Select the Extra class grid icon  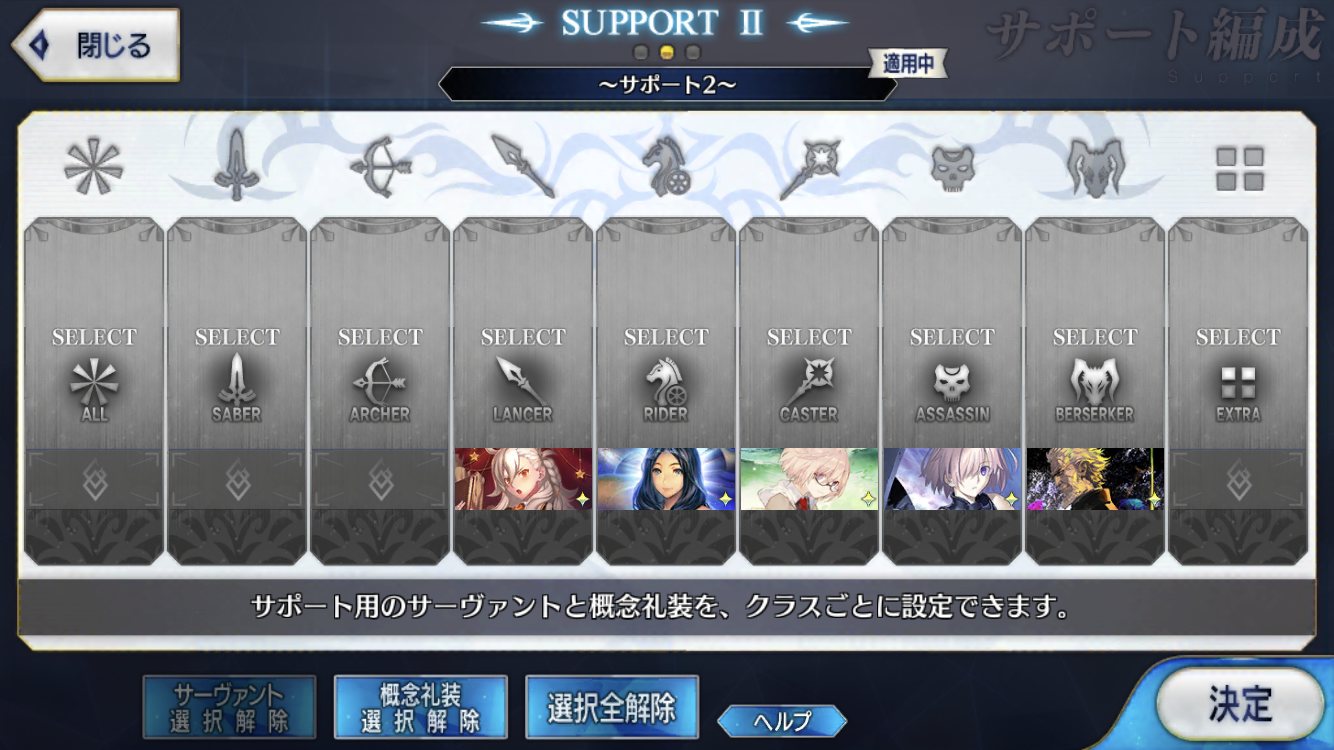click(1239, 168)
